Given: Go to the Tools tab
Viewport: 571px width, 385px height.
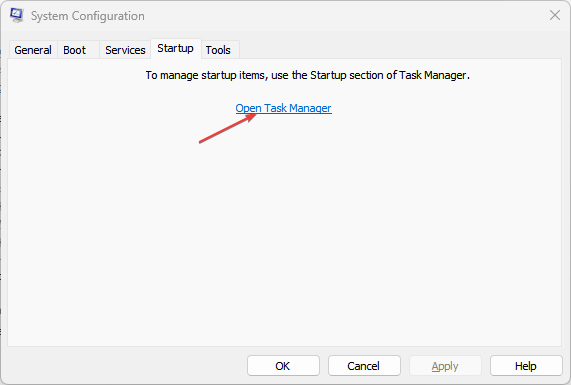Looking at the screenshot, I should (218, 50).
